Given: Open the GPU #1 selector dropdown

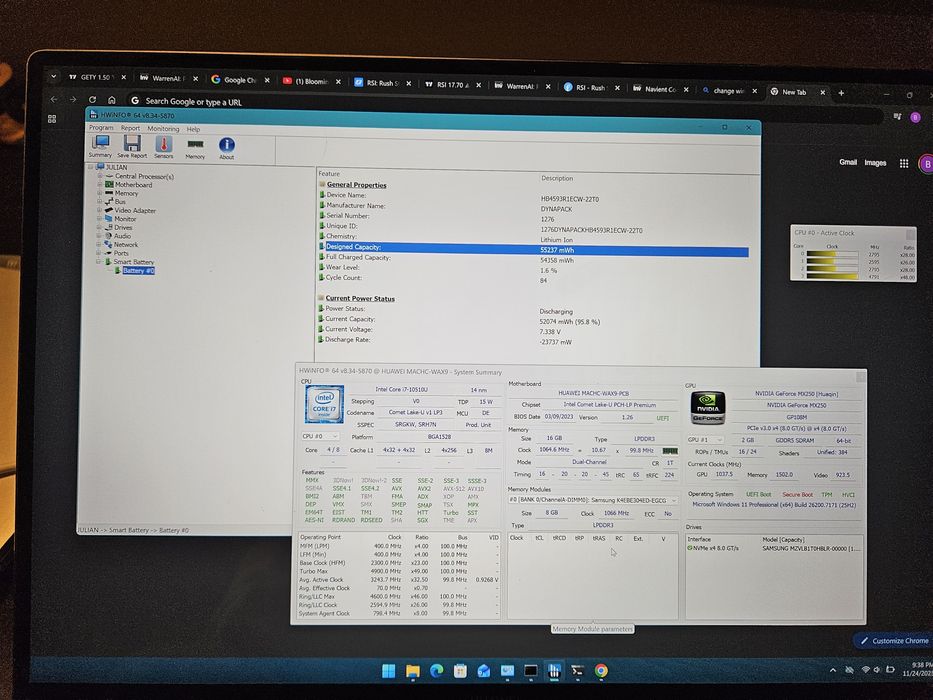Looking at the screenshot, I should (x=705, y=440).
